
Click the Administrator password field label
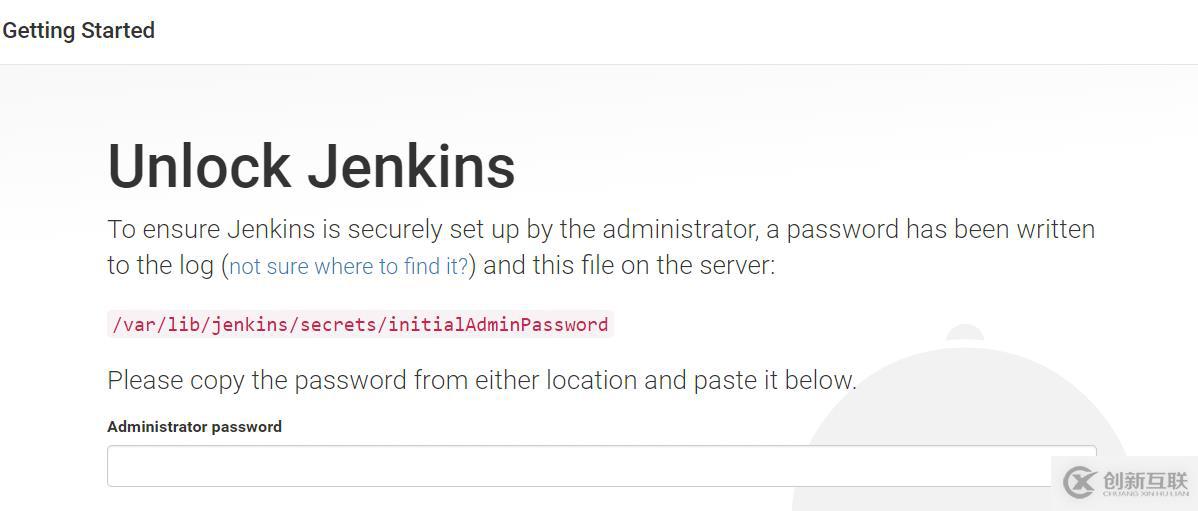point(194,426)
